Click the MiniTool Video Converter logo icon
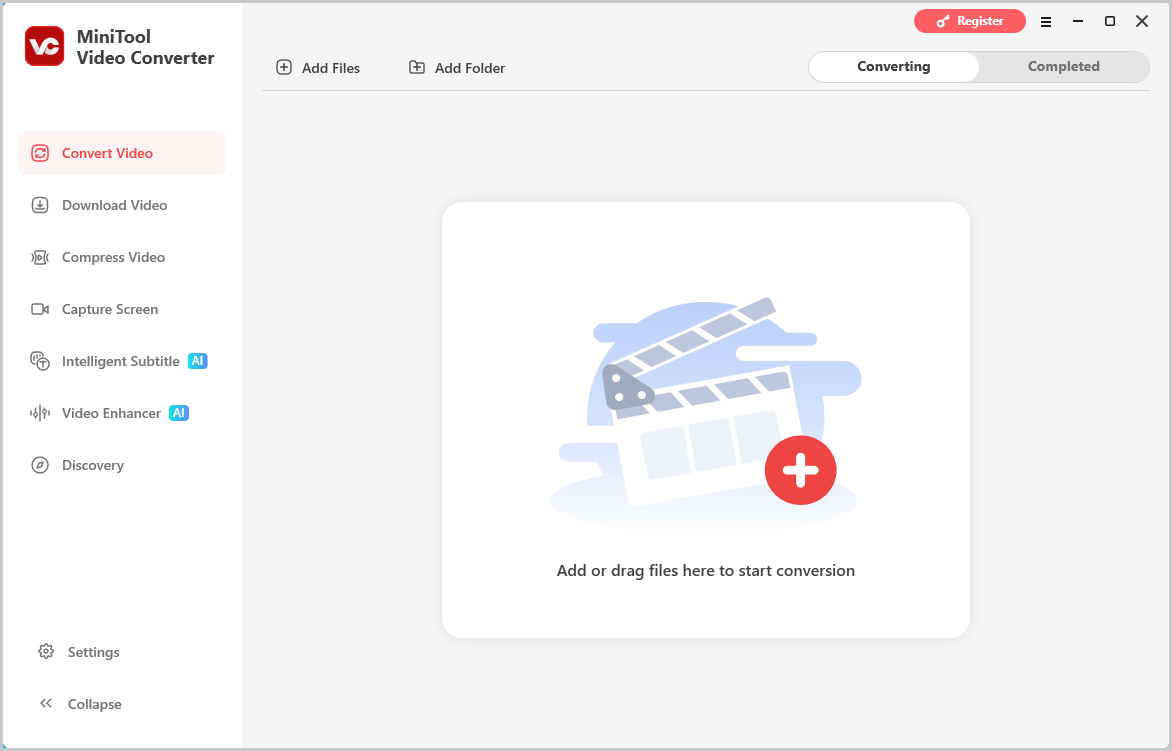1172x751 pixels. (44, 46)
